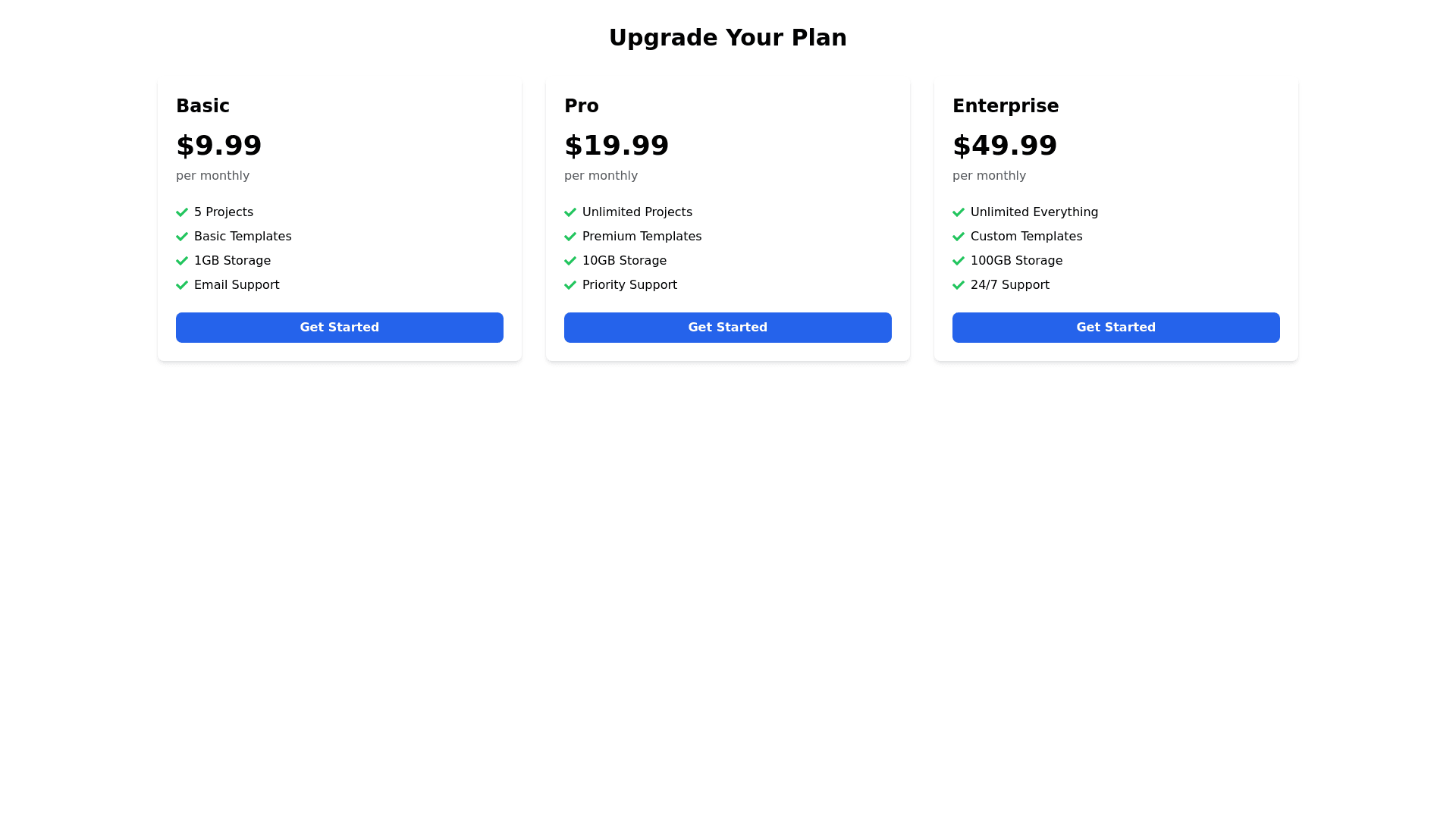Click the checkmark beside 24/7 Support
This screenshot has height=819, width=1456.
click(959, 285)
